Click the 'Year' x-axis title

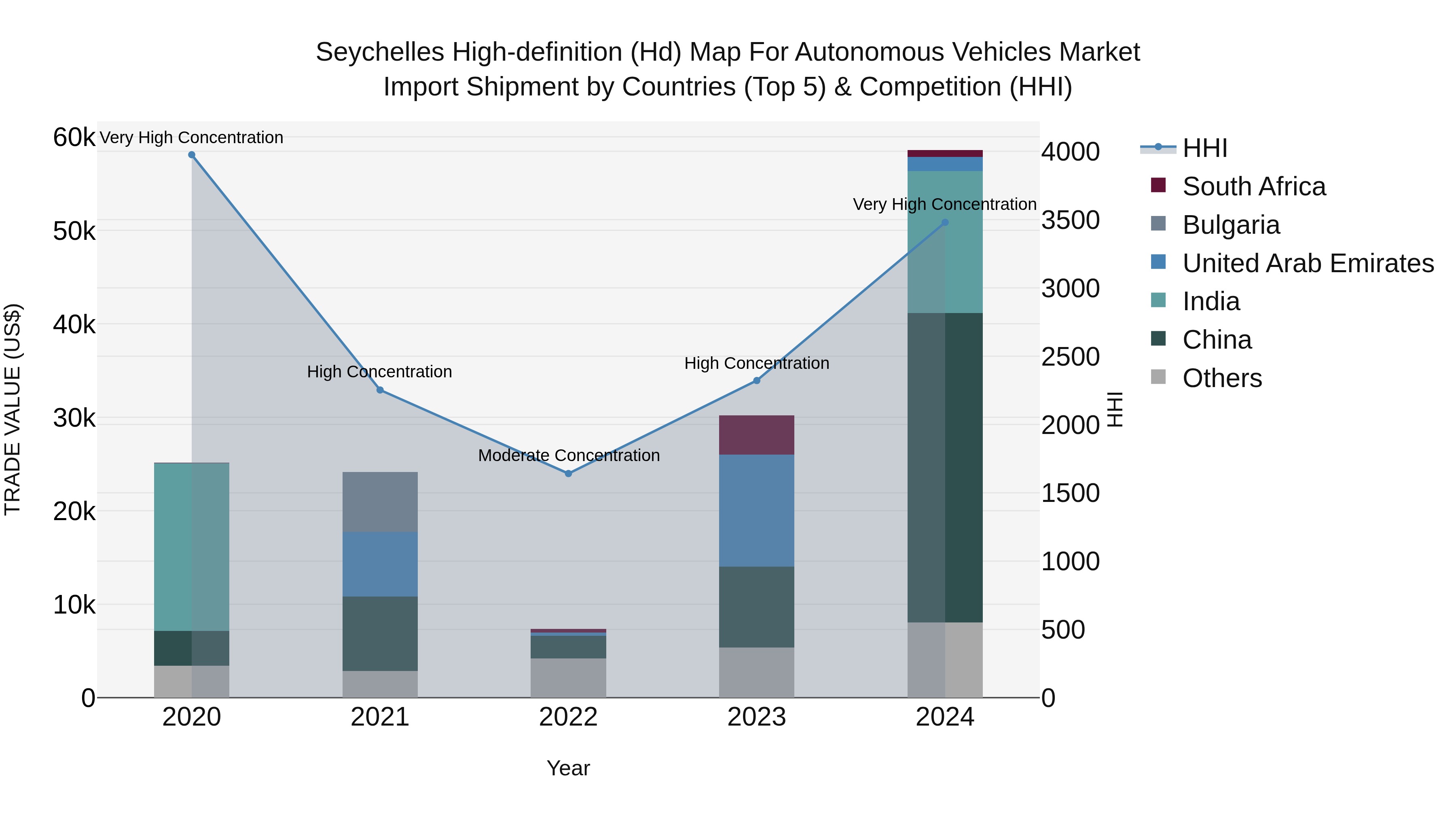(569, 769)
